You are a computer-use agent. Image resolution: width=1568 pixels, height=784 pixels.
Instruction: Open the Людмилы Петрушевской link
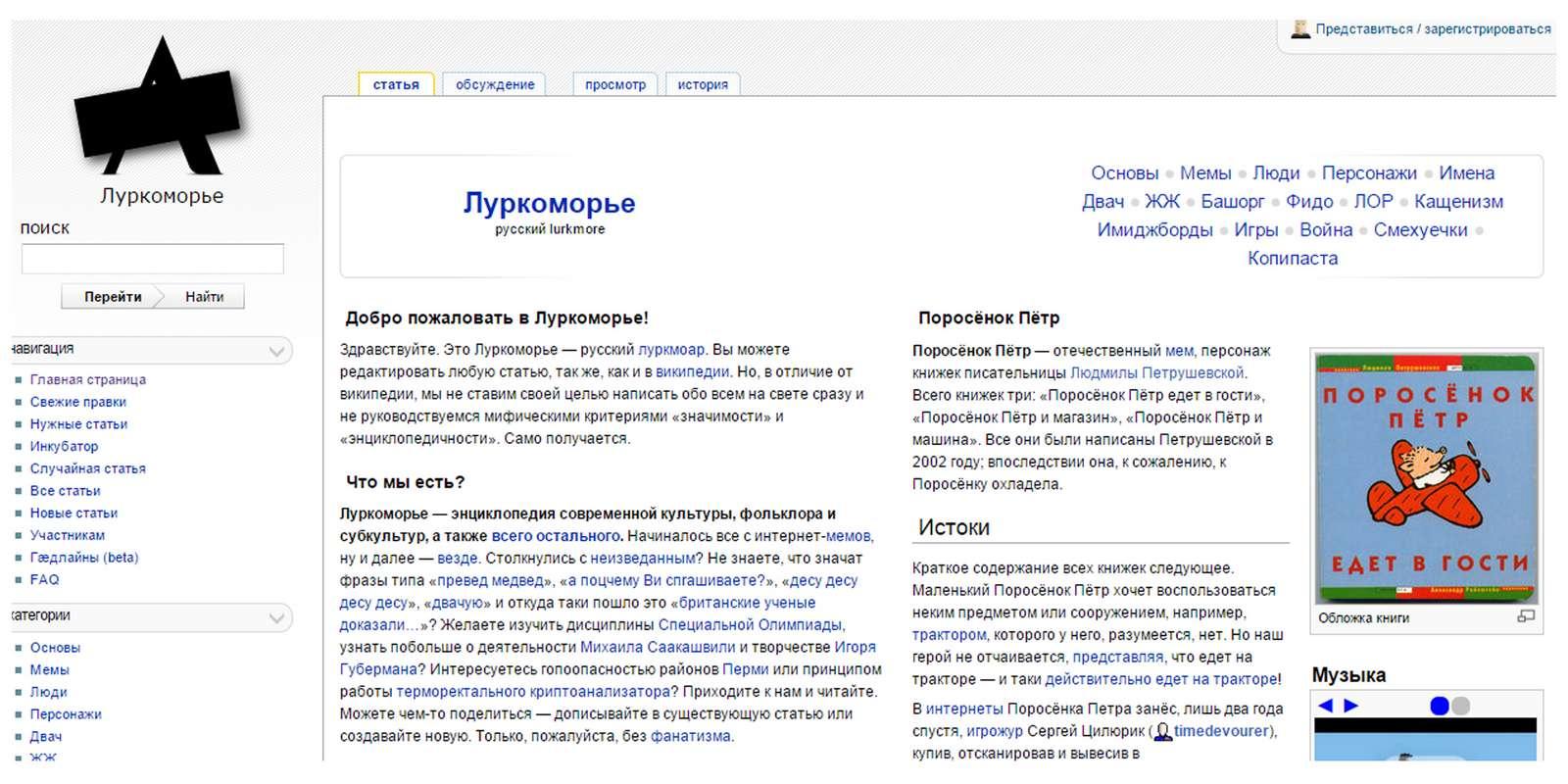click(x=1156, y=373)
